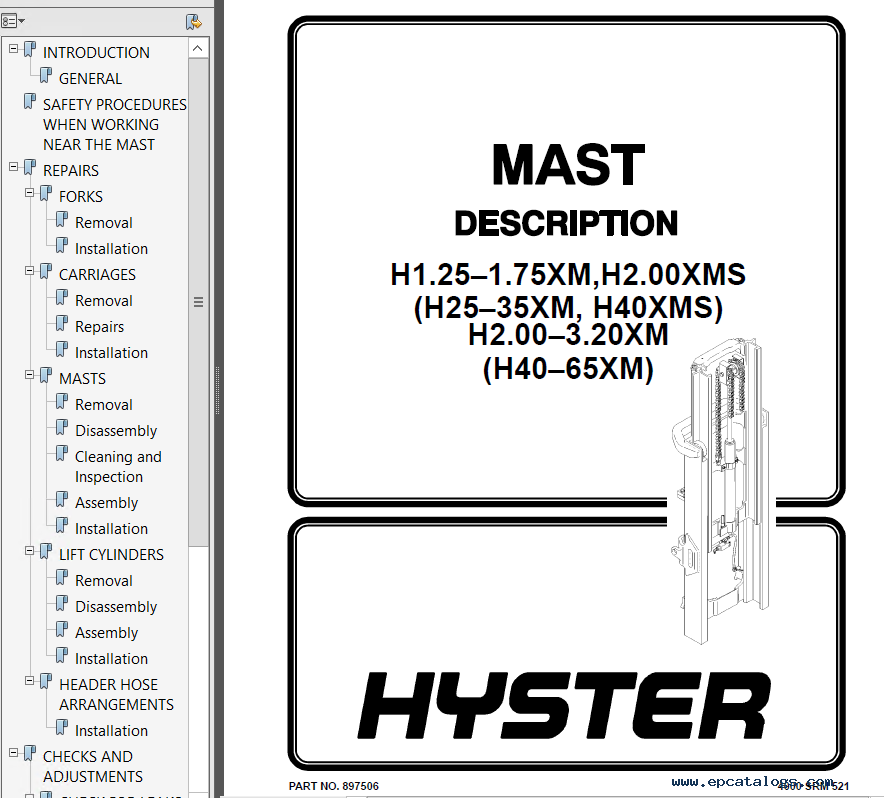Open the Disassembly bookmark under MASTS
The width and height of the screenshot is (884, 798).
[x=116, y=431]
